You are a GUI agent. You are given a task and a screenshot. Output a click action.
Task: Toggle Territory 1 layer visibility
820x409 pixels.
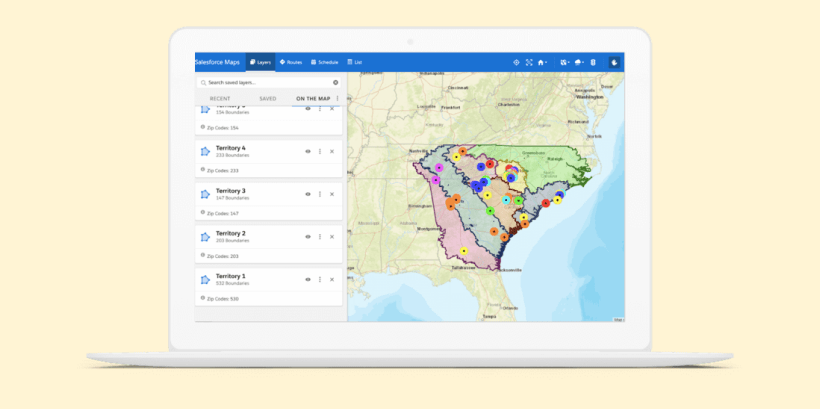307,279
